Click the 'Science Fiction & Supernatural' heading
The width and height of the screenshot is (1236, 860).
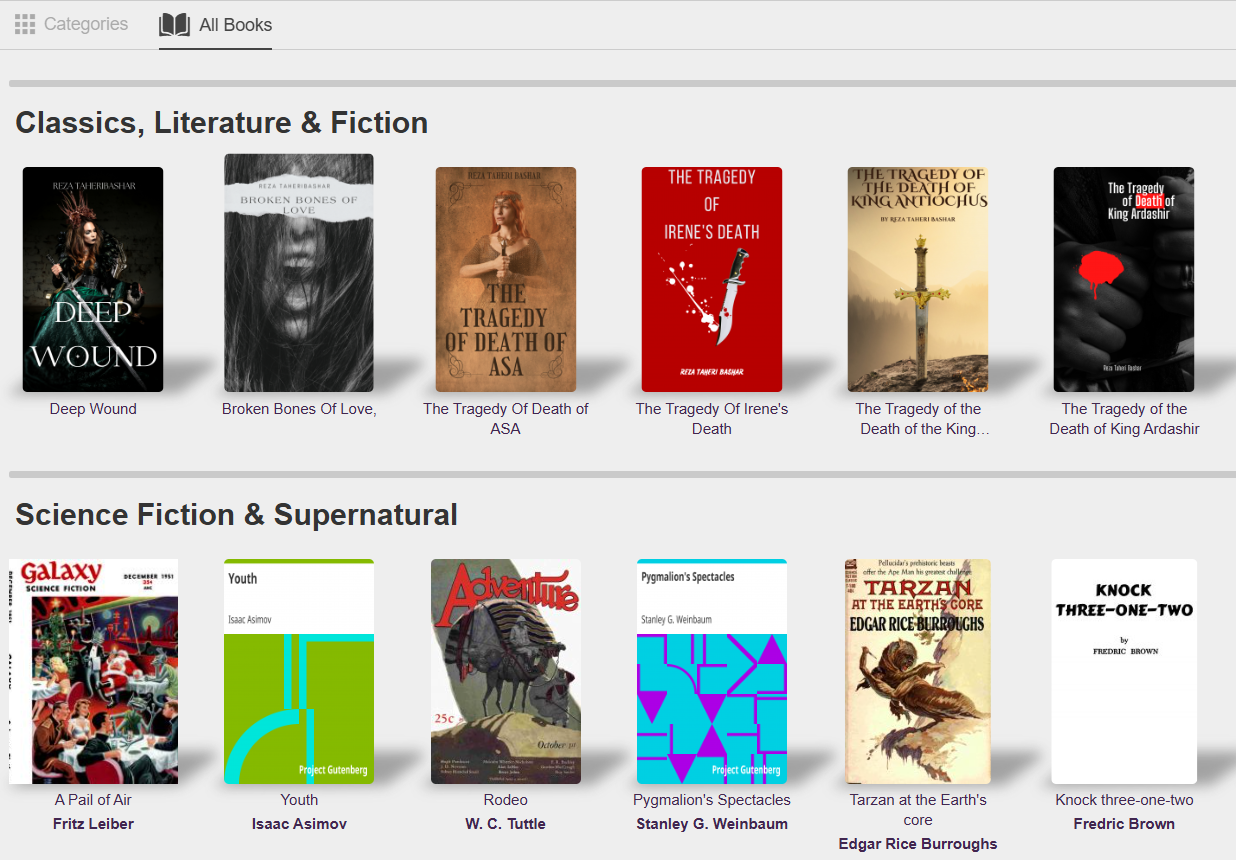tap(237, 515)
